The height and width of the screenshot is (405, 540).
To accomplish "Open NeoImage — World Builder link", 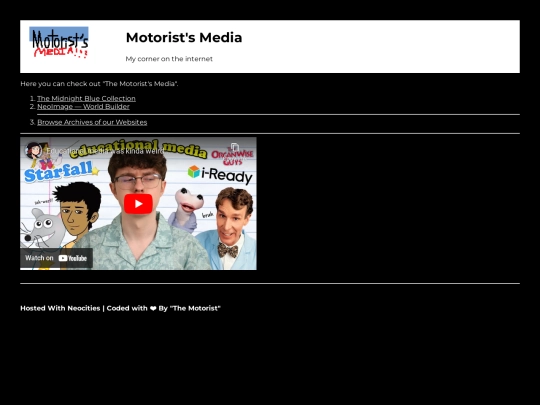I will 83,106.
